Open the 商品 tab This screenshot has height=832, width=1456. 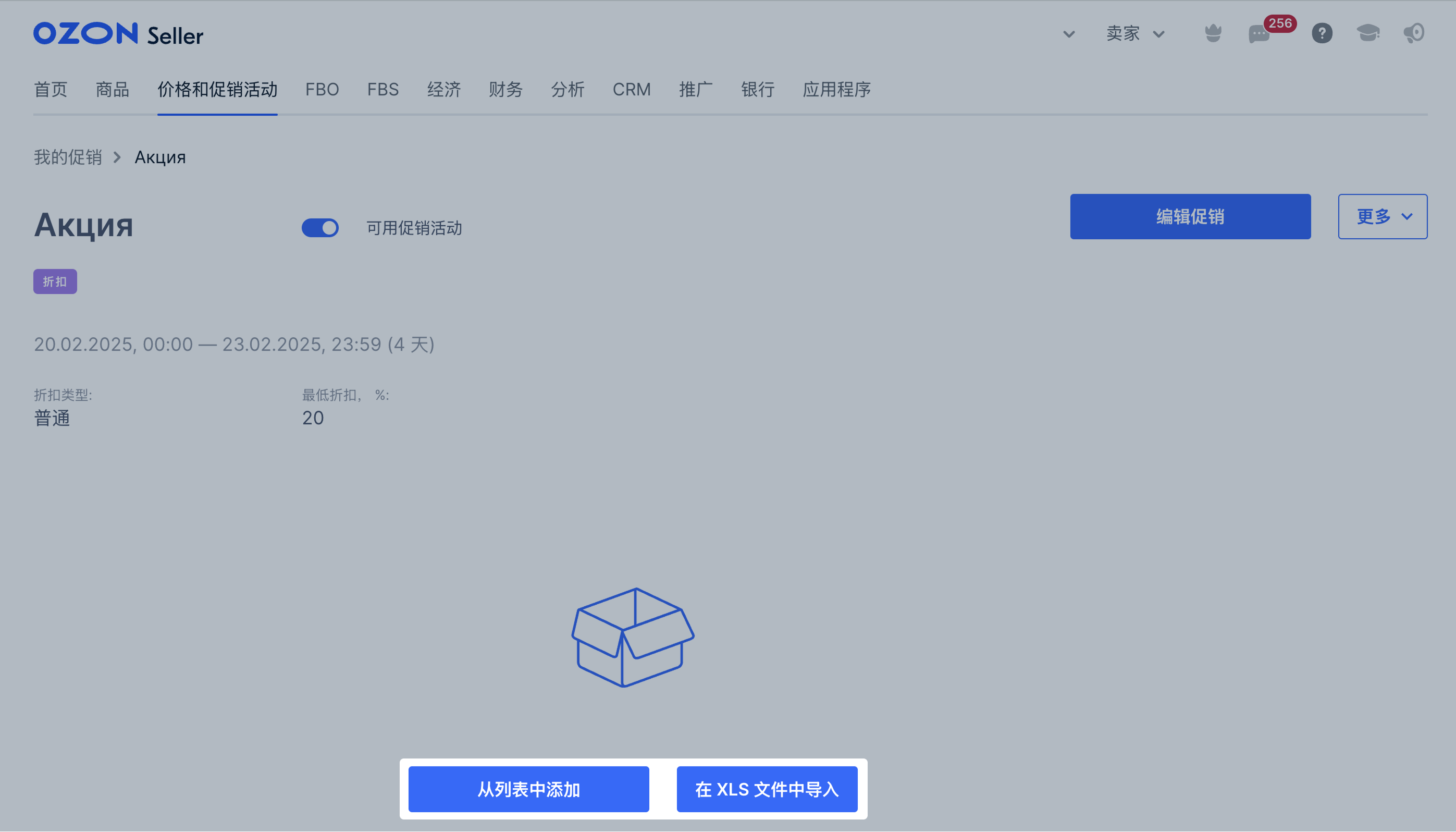click(113, 89)
